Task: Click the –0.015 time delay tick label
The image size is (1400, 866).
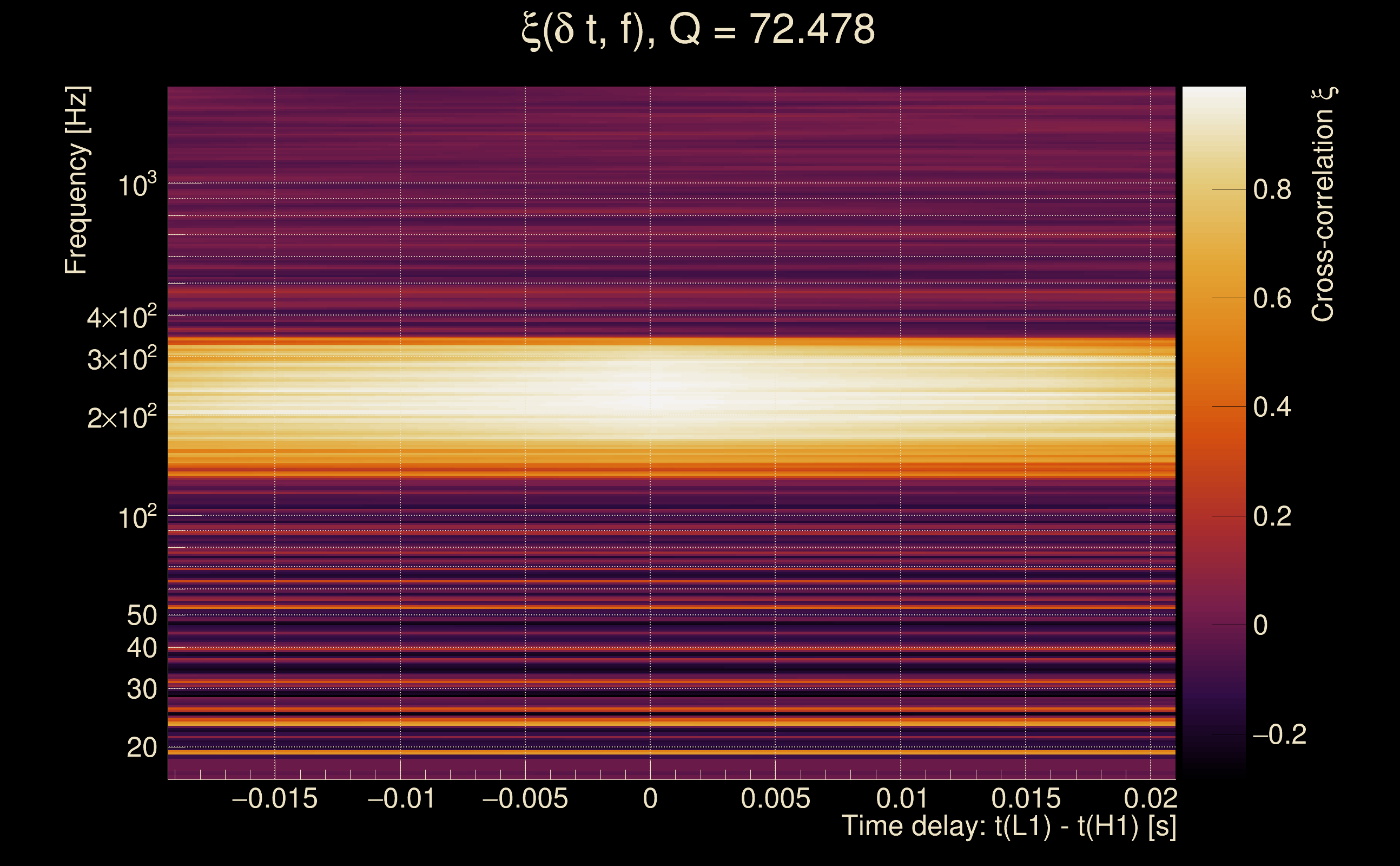Action: [x=274, y=799]
